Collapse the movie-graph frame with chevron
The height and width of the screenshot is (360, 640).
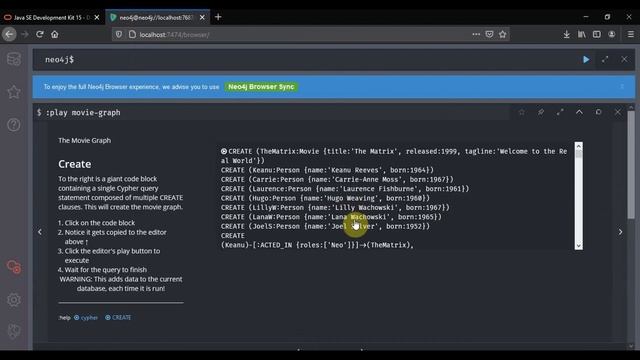point(579,112)
